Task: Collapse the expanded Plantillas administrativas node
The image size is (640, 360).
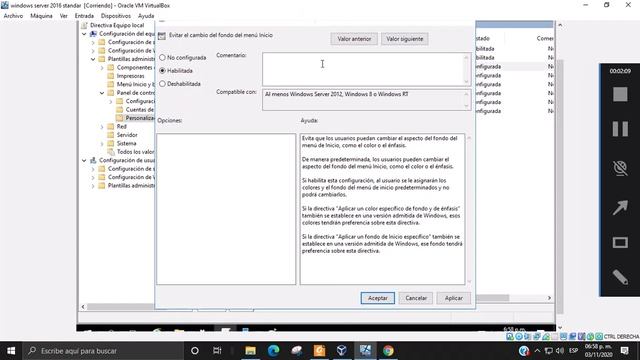Action: [93, 59]
